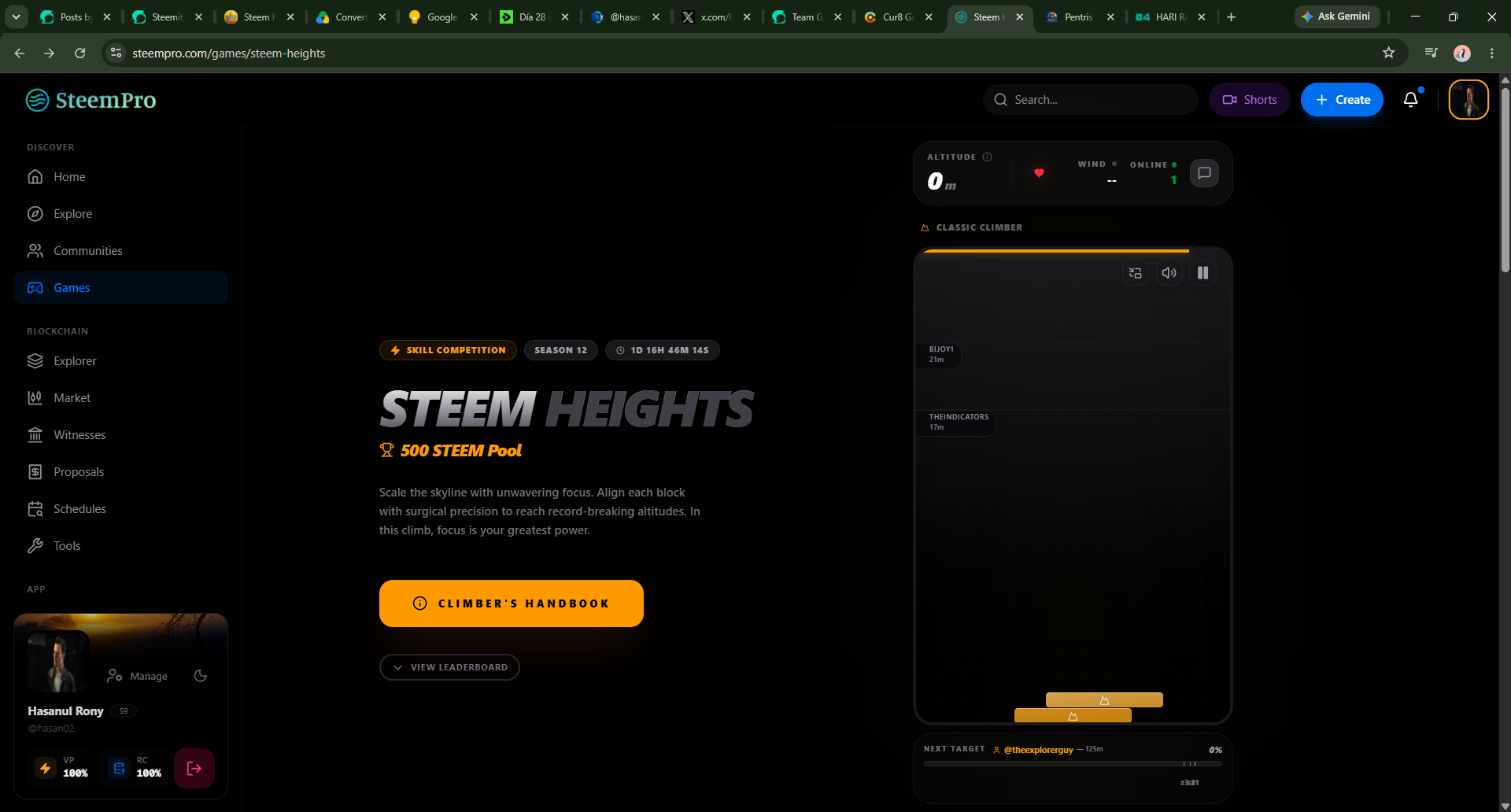This screenshot has width=1511, height=812.
Task: Switch to the x.com browser tab
Action: click(715, 17)
